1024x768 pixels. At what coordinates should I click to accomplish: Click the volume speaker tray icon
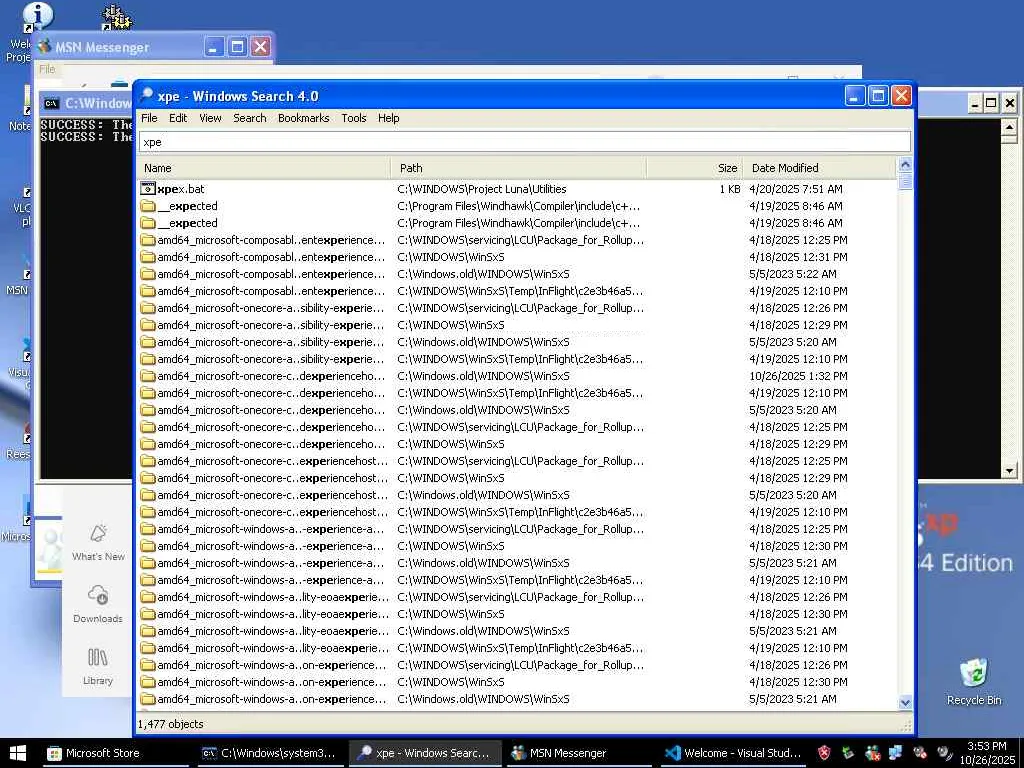(944, 753)
